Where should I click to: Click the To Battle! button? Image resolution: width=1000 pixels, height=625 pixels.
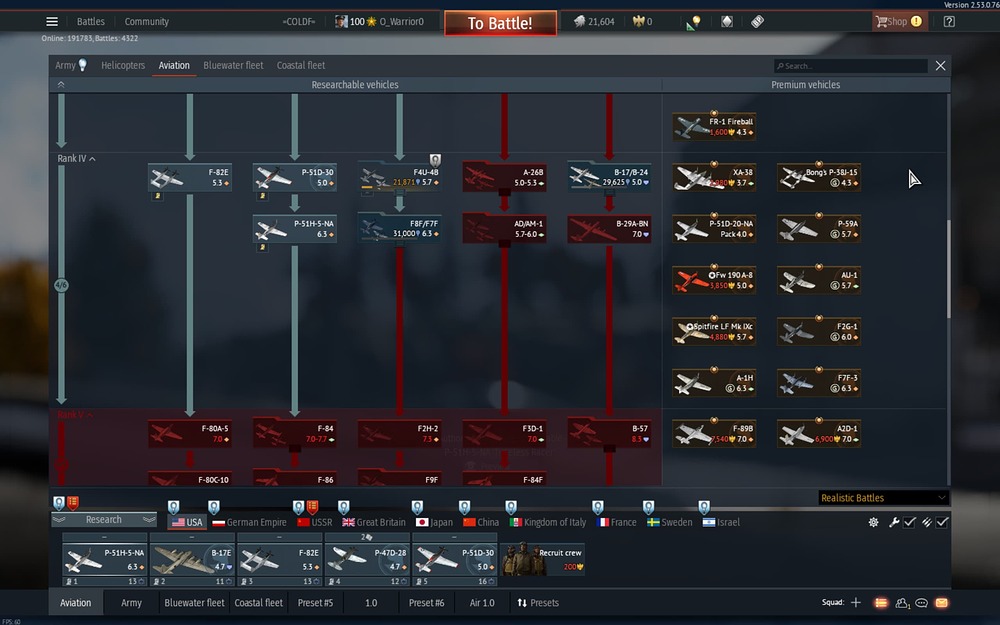[x=500, y=22]
